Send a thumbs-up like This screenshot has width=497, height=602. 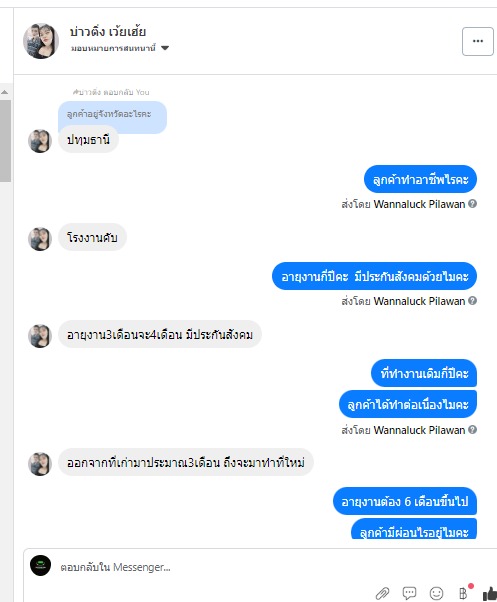click(x=490, y=593)
